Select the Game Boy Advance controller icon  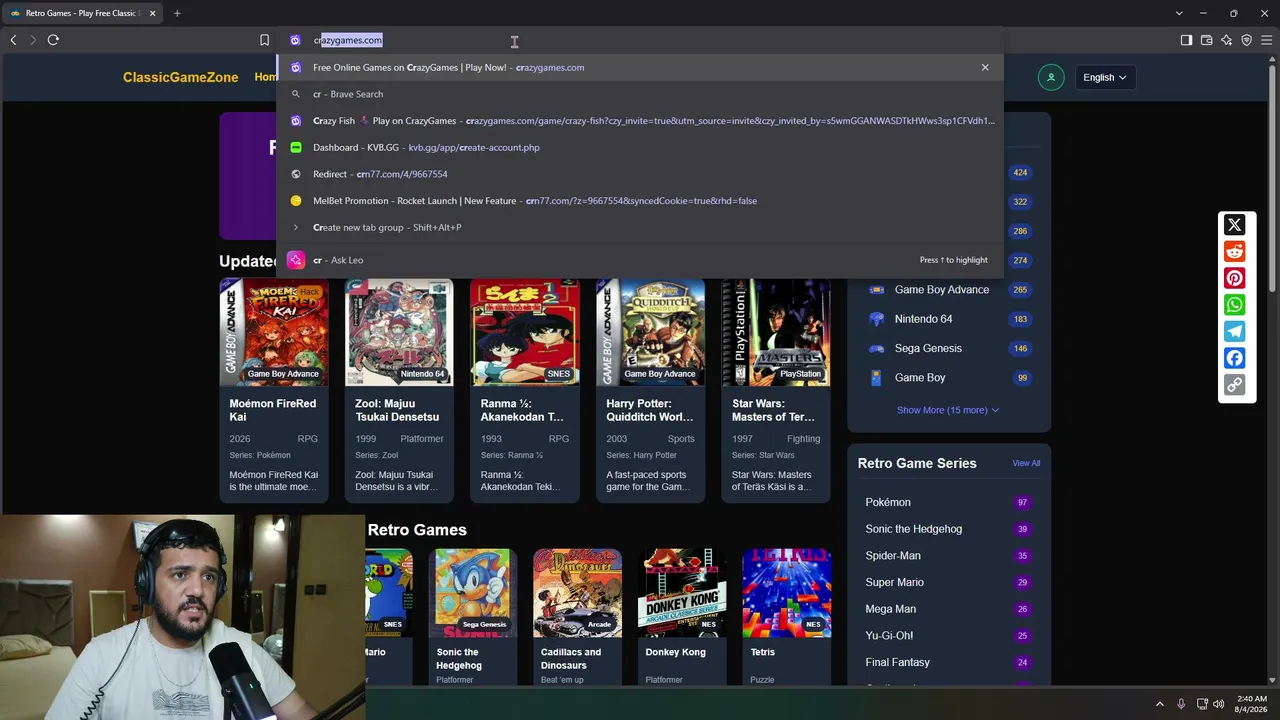point(877,290)
